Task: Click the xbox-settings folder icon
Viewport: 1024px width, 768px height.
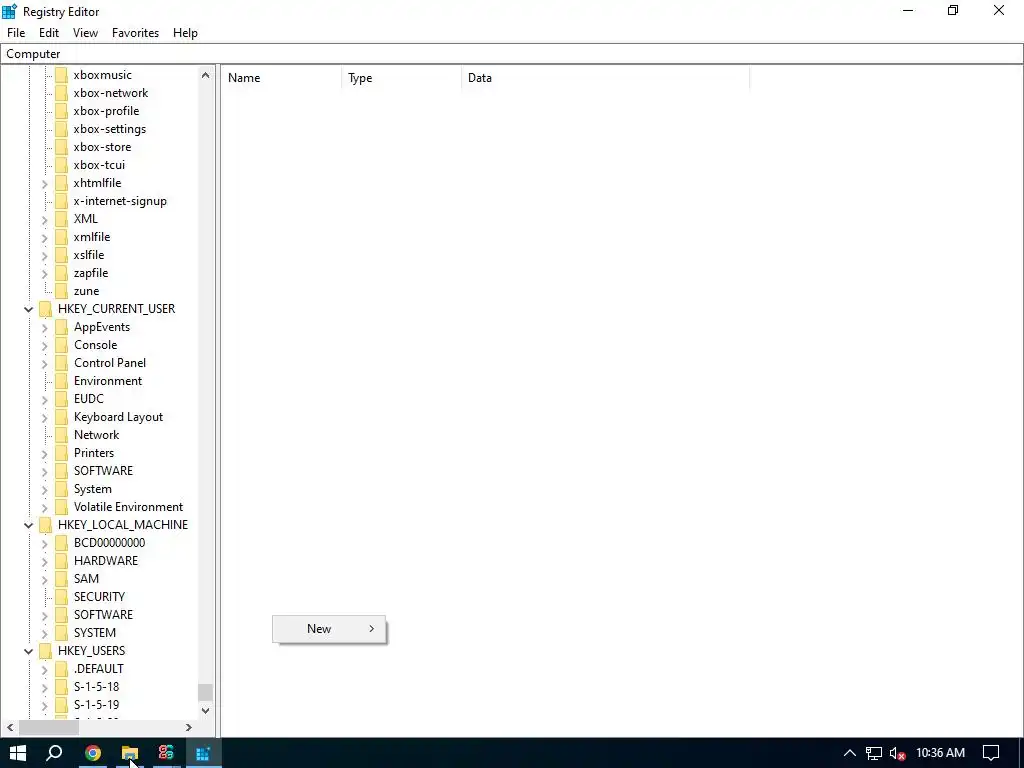Action: click(61, 129)
